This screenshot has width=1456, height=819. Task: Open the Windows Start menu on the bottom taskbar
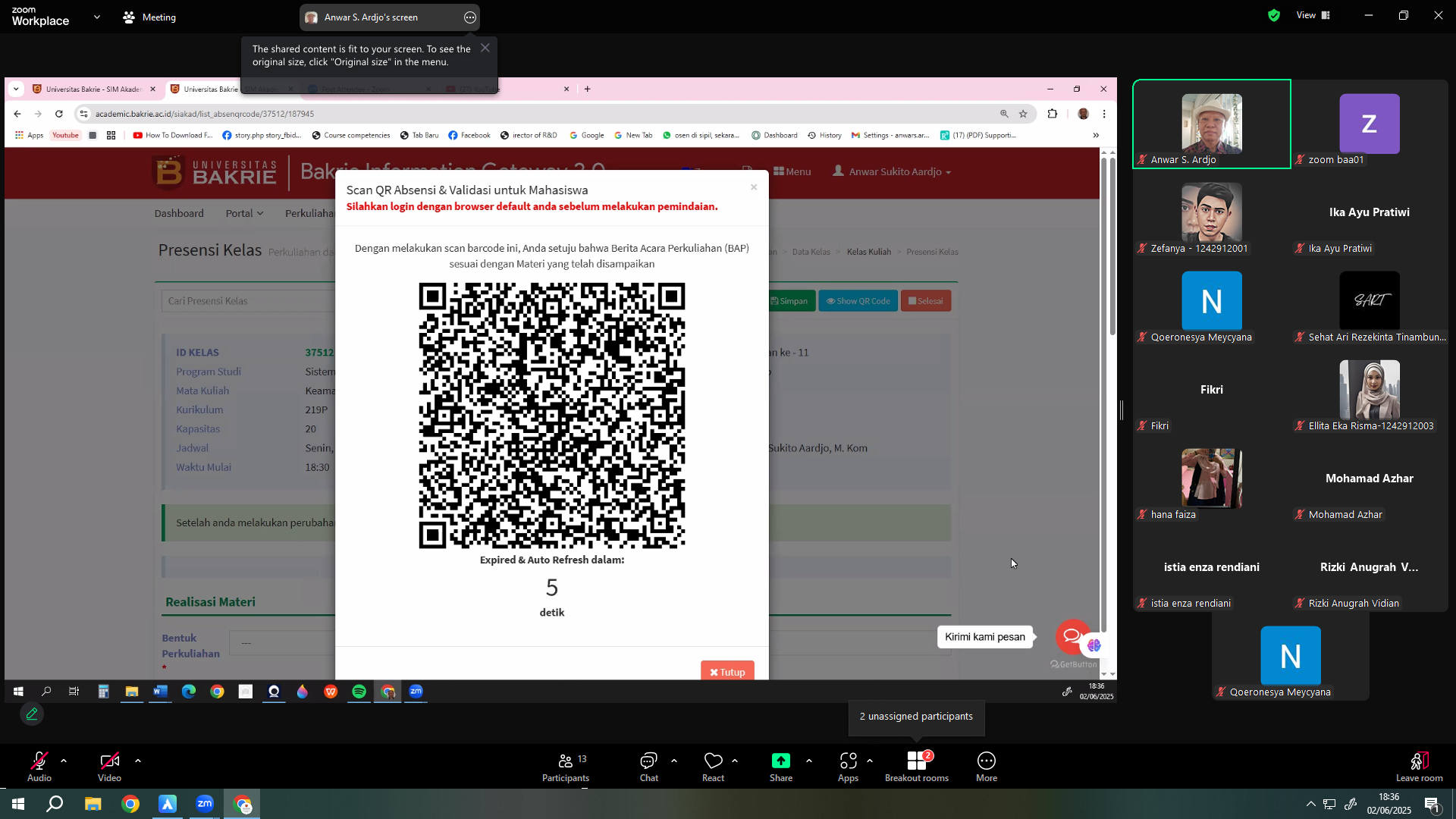pos(18,804)
